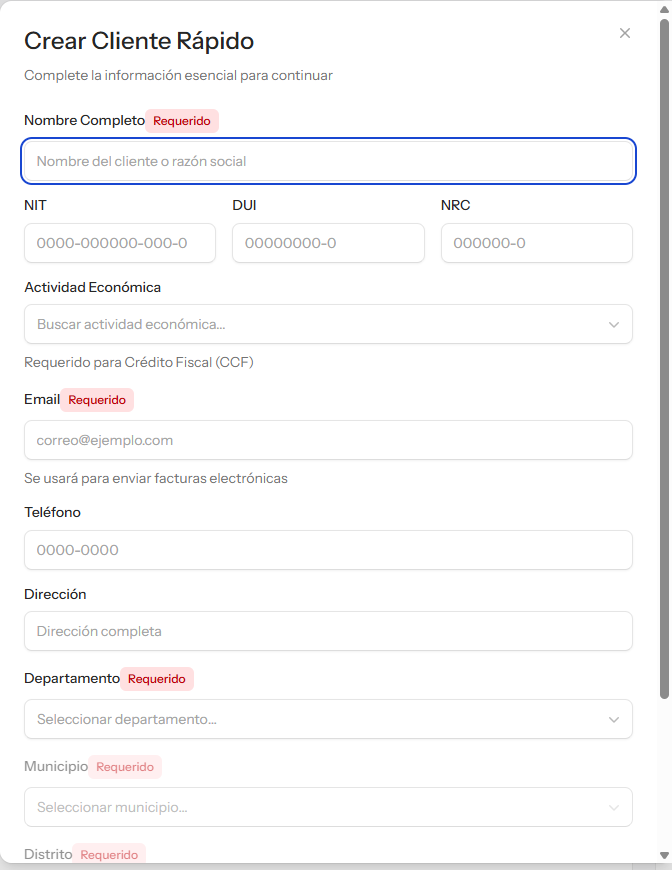
Task: Click the Dirección label
Action: click(55, 594)
